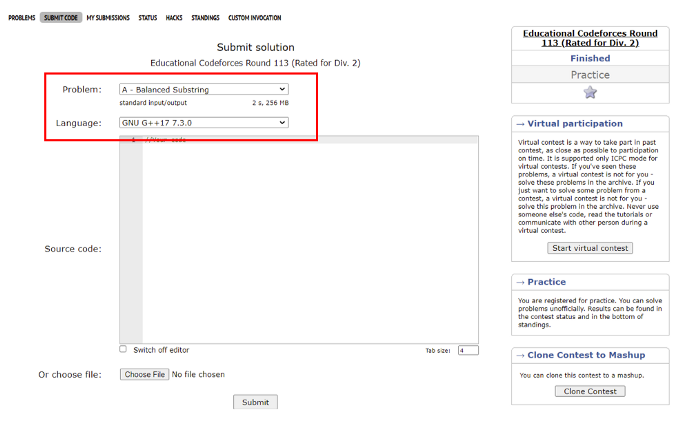Expand the Language dropdown

[x=204, y=122]
